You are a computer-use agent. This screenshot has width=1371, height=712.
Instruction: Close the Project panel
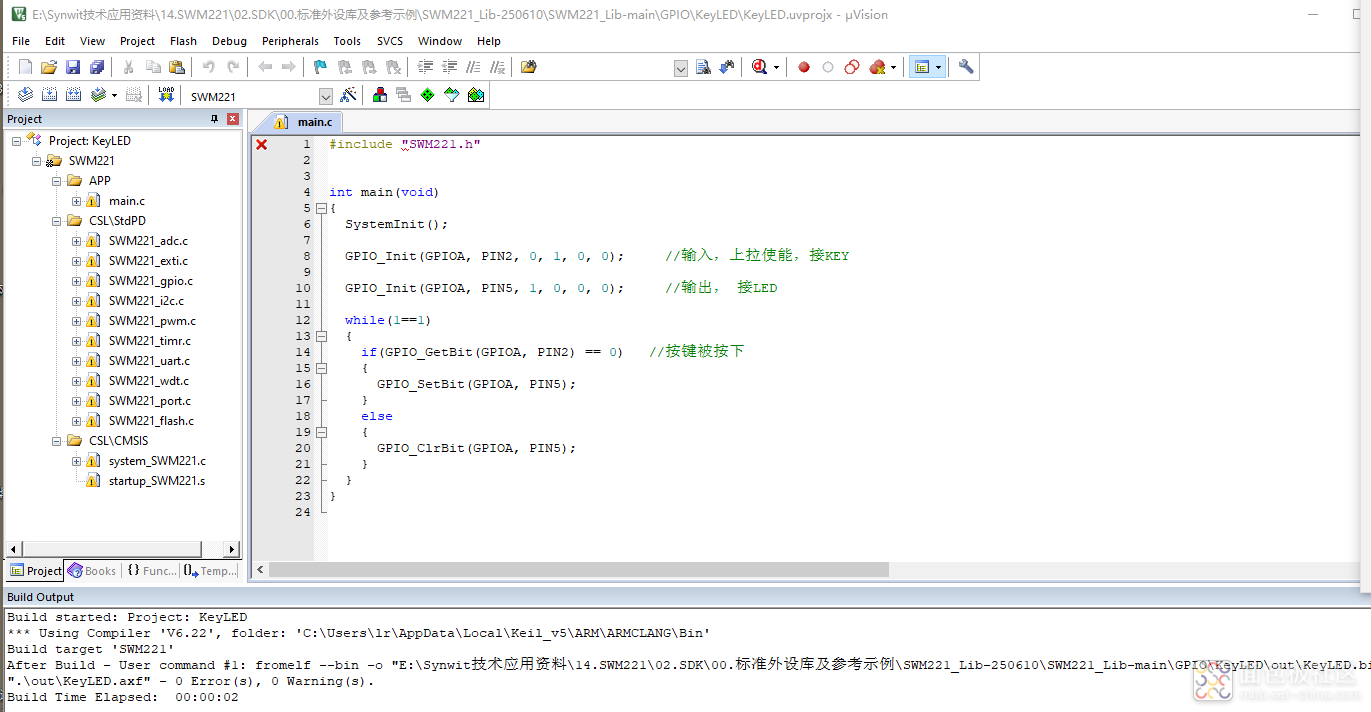click(232, 119)
